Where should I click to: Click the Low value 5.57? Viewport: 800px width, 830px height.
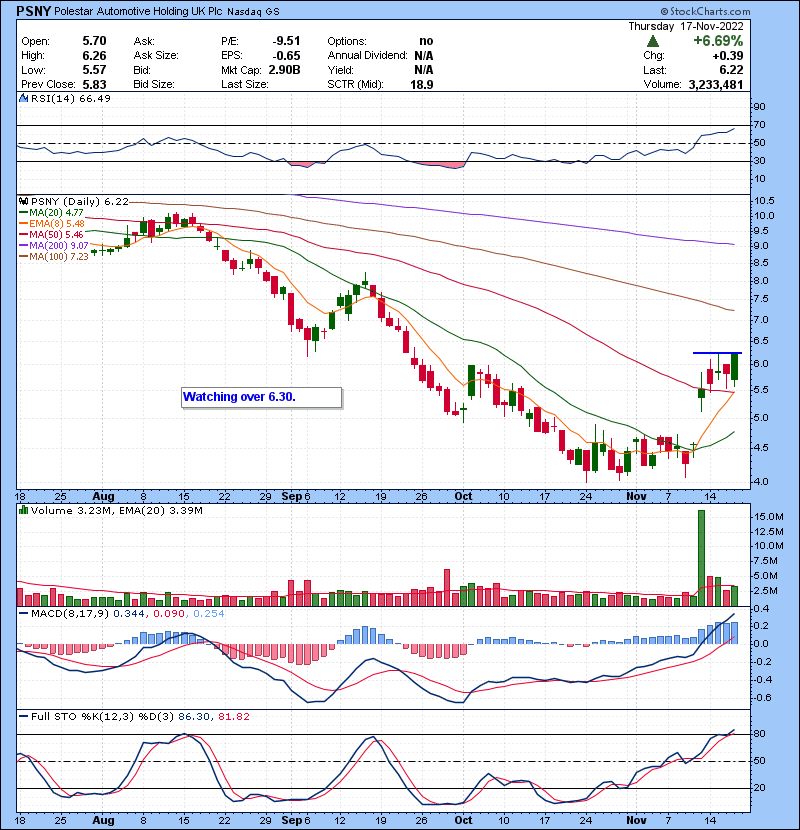pyautogui.click(x=94, y=70)
